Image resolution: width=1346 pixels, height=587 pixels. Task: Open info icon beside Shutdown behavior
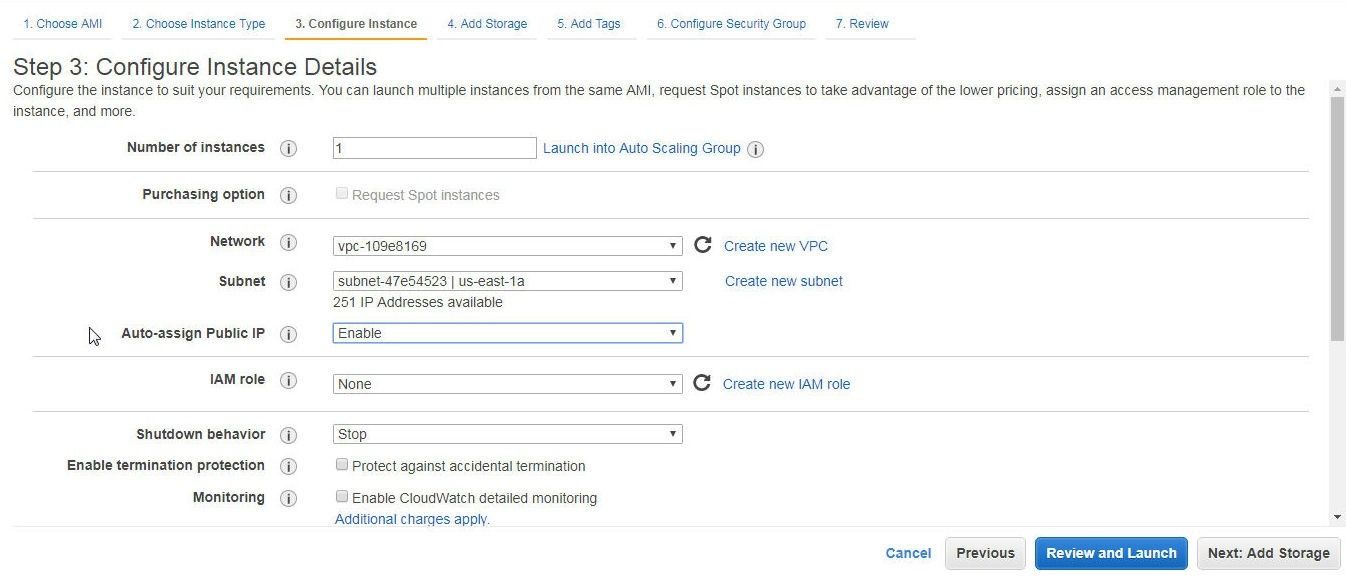pos(289,435)
